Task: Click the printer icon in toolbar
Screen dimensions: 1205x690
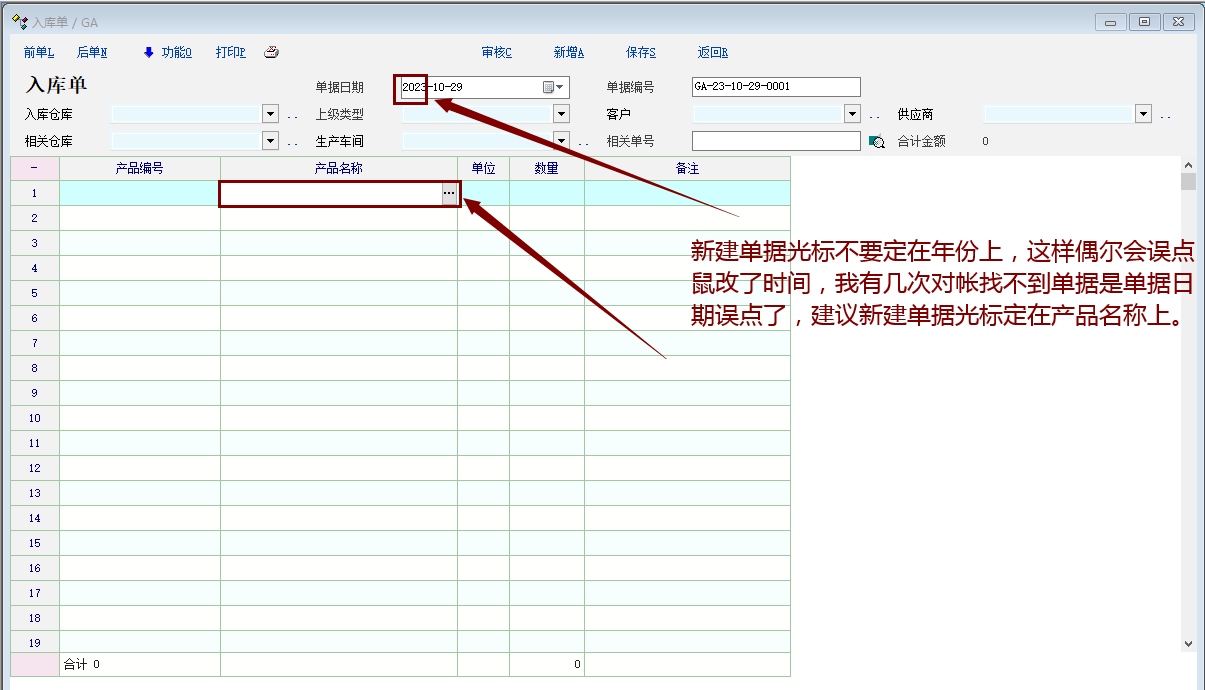Action: coord(271,53)
